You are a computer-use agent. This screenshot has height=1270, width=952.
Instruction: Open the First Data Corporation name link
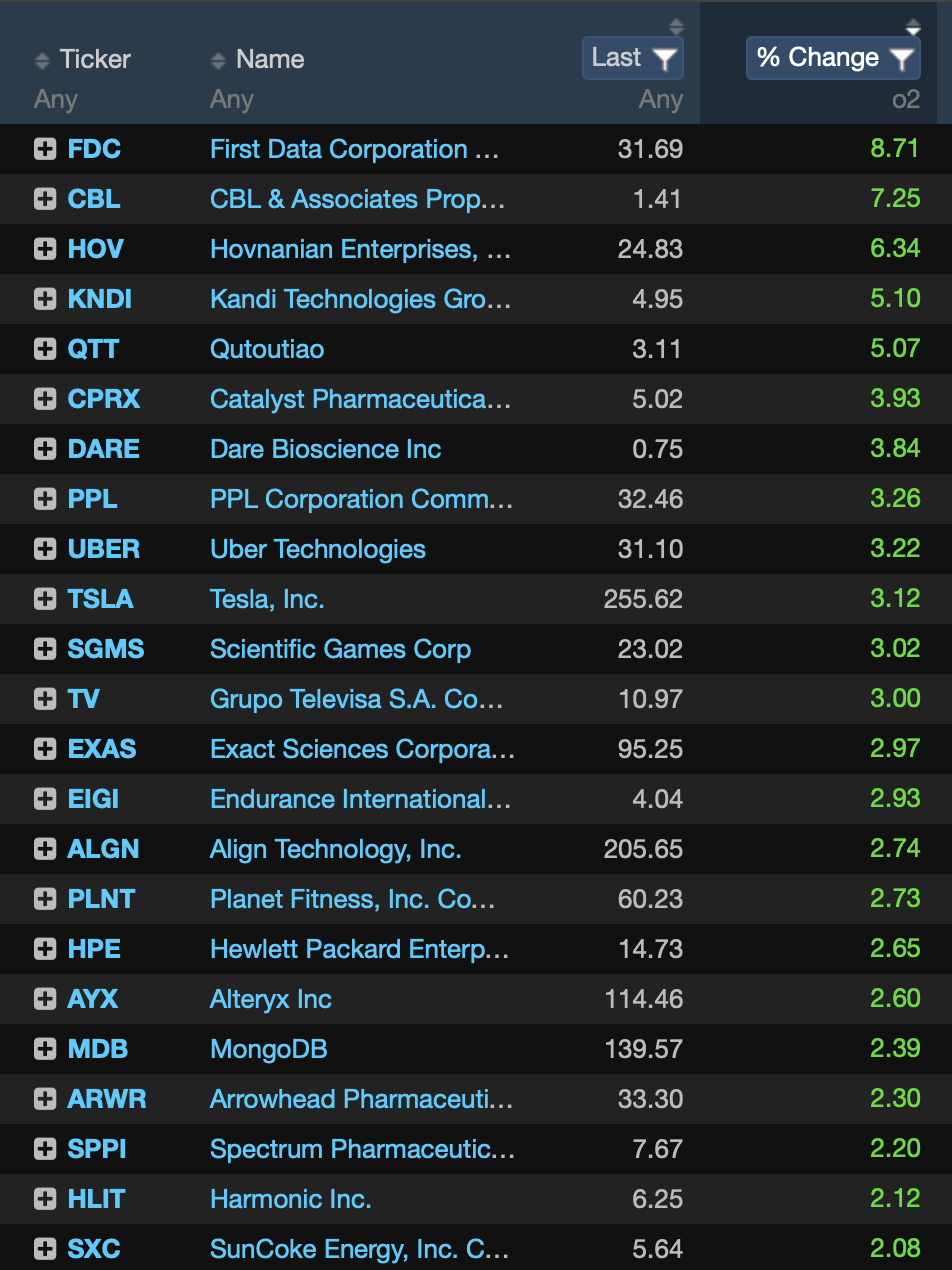coord(355,149)
